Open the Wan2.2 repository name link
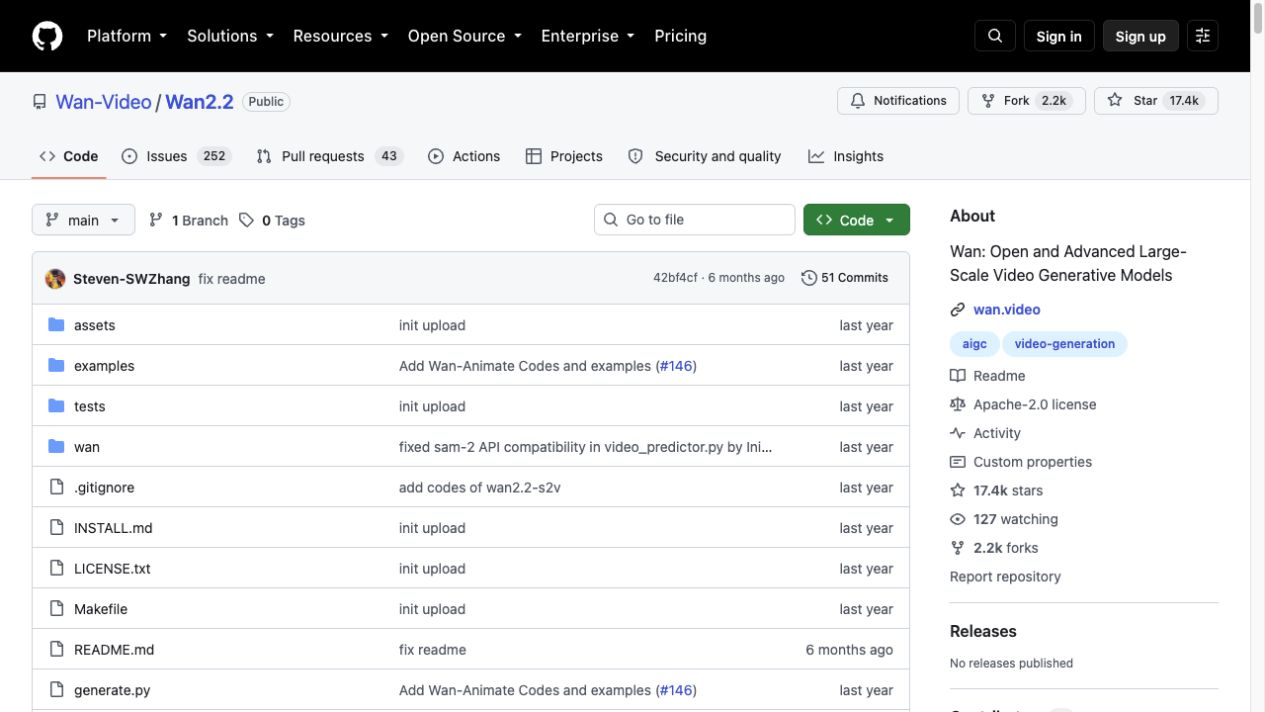 click(x=199, y=102)
